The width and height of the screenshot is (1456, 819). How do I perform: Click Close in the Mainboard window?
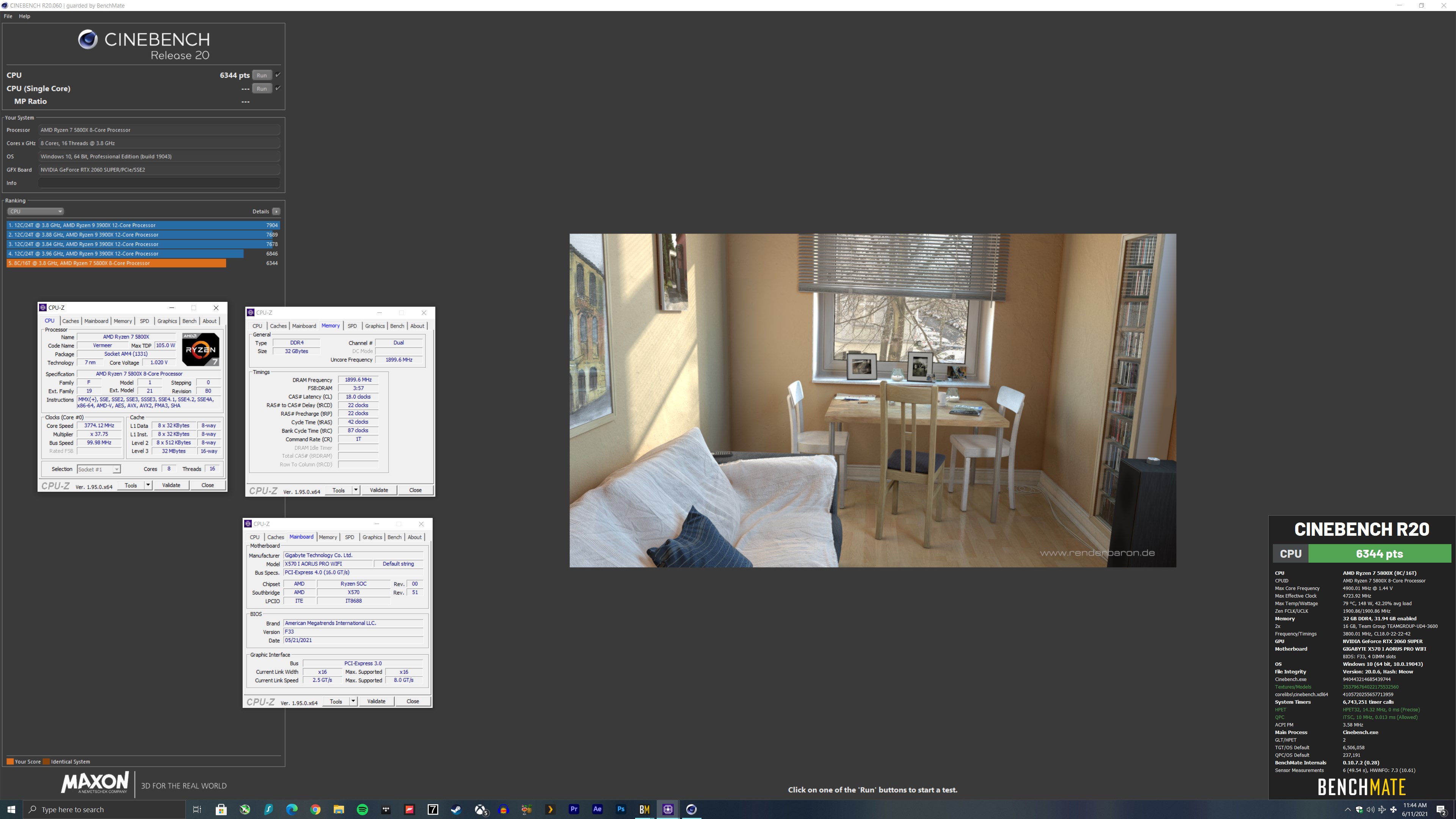(x=413, y=701)
